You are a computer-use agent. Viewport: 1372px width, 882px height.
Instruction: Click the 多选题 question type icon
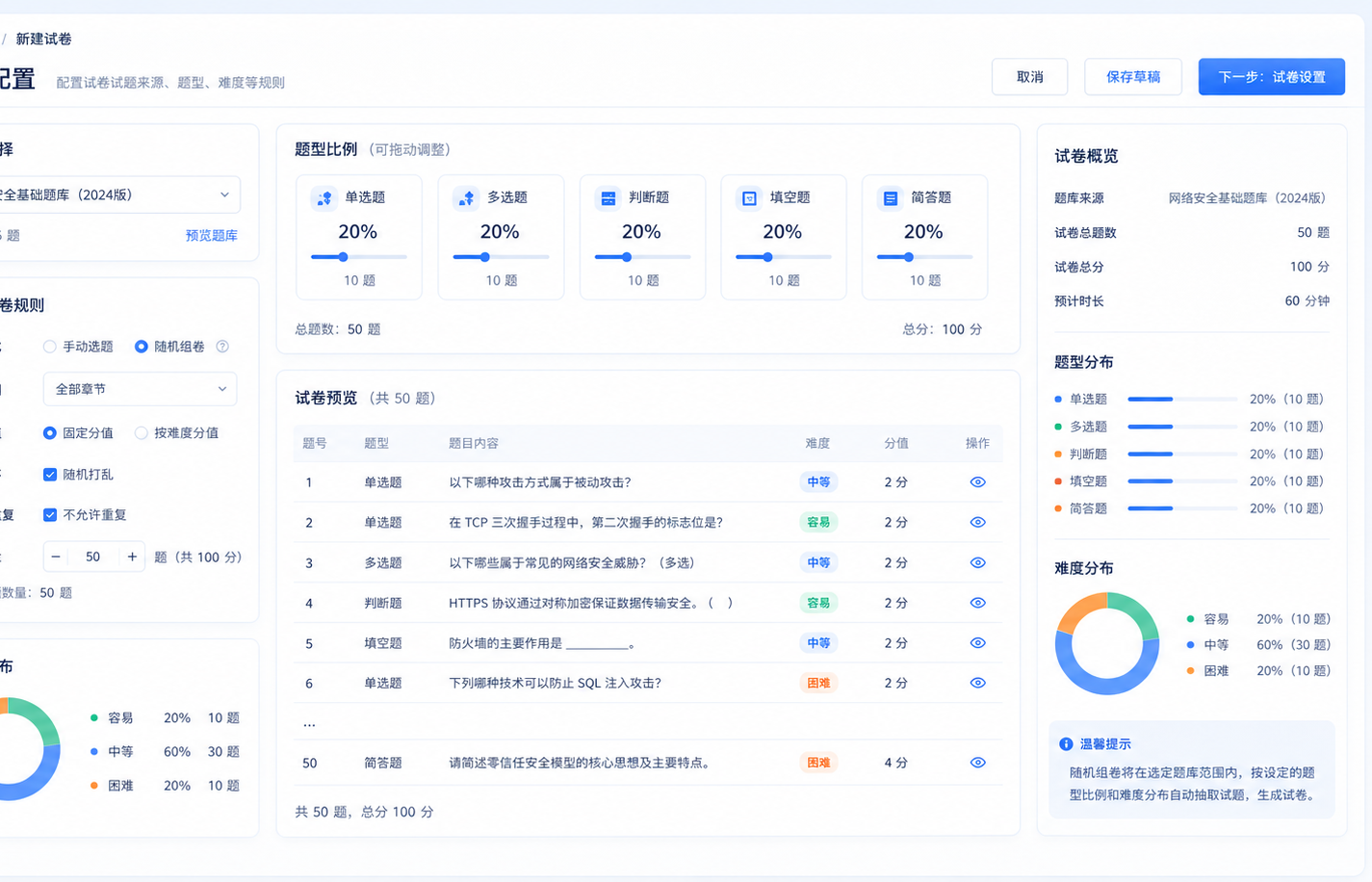point(466,198)
